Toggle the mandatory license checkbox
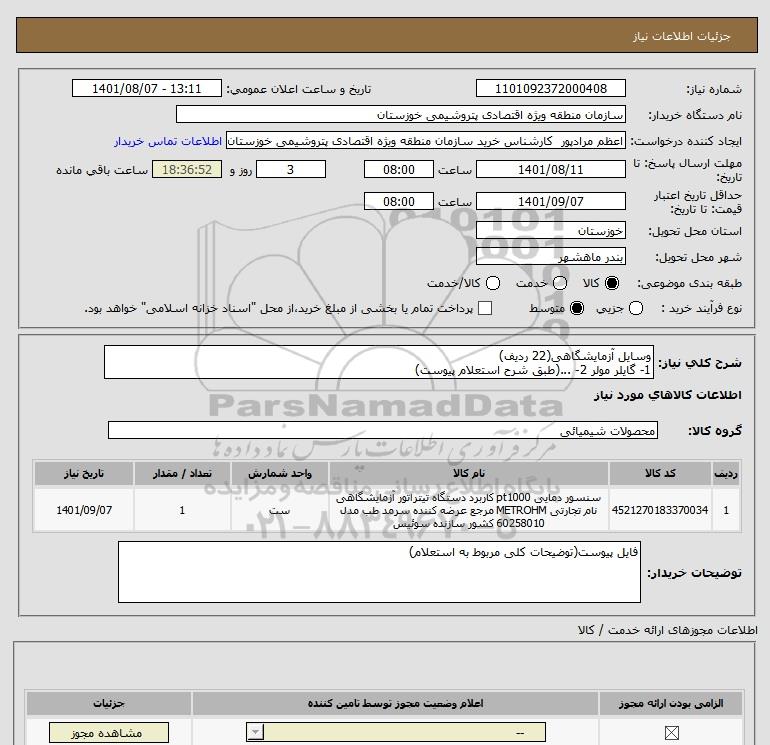This screenshot has height=745, width=770. (671, 733)
